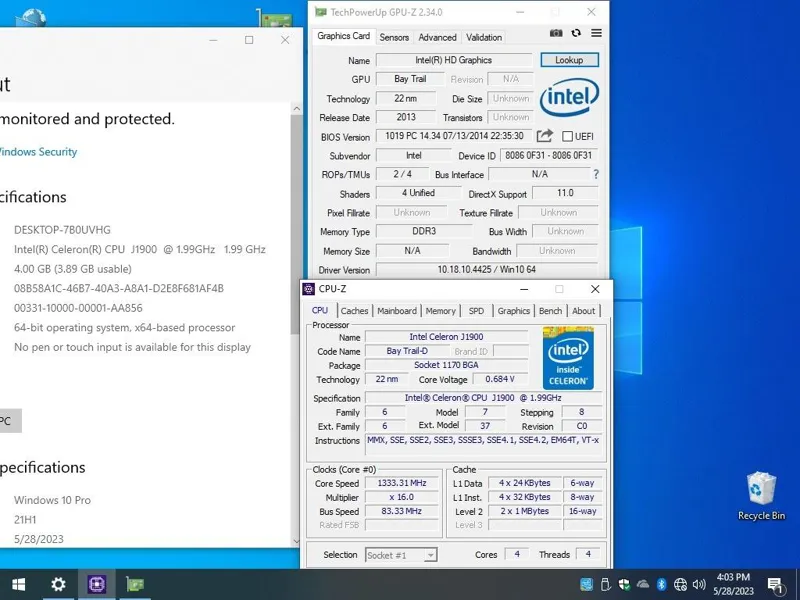Image resolution: width=800 pixels, height=600 pixels.
Task: Click the Driver Version field in GPU-Z
Action: click(x=487, y=269)
